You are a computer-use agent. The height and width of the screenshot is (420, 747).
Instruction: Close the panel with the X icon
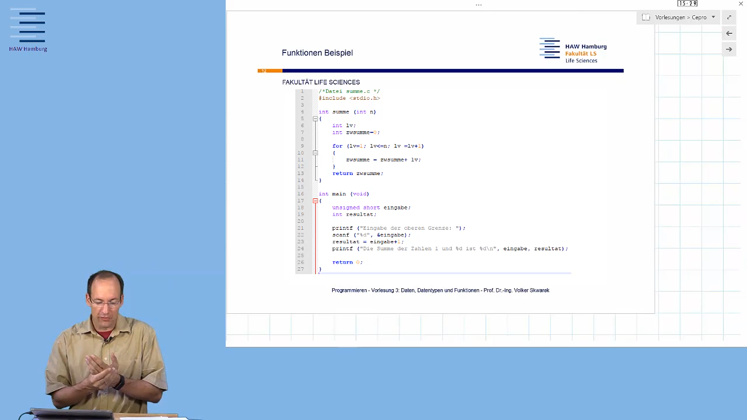pos(740,4)
